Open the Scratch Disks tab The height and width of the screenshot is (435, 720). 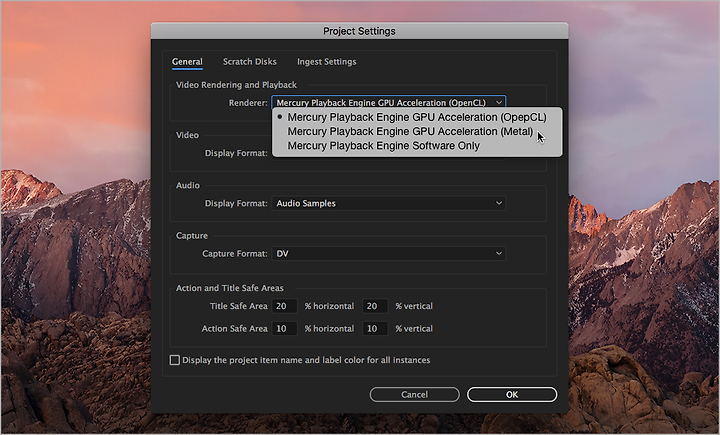(x=249, y=62)
